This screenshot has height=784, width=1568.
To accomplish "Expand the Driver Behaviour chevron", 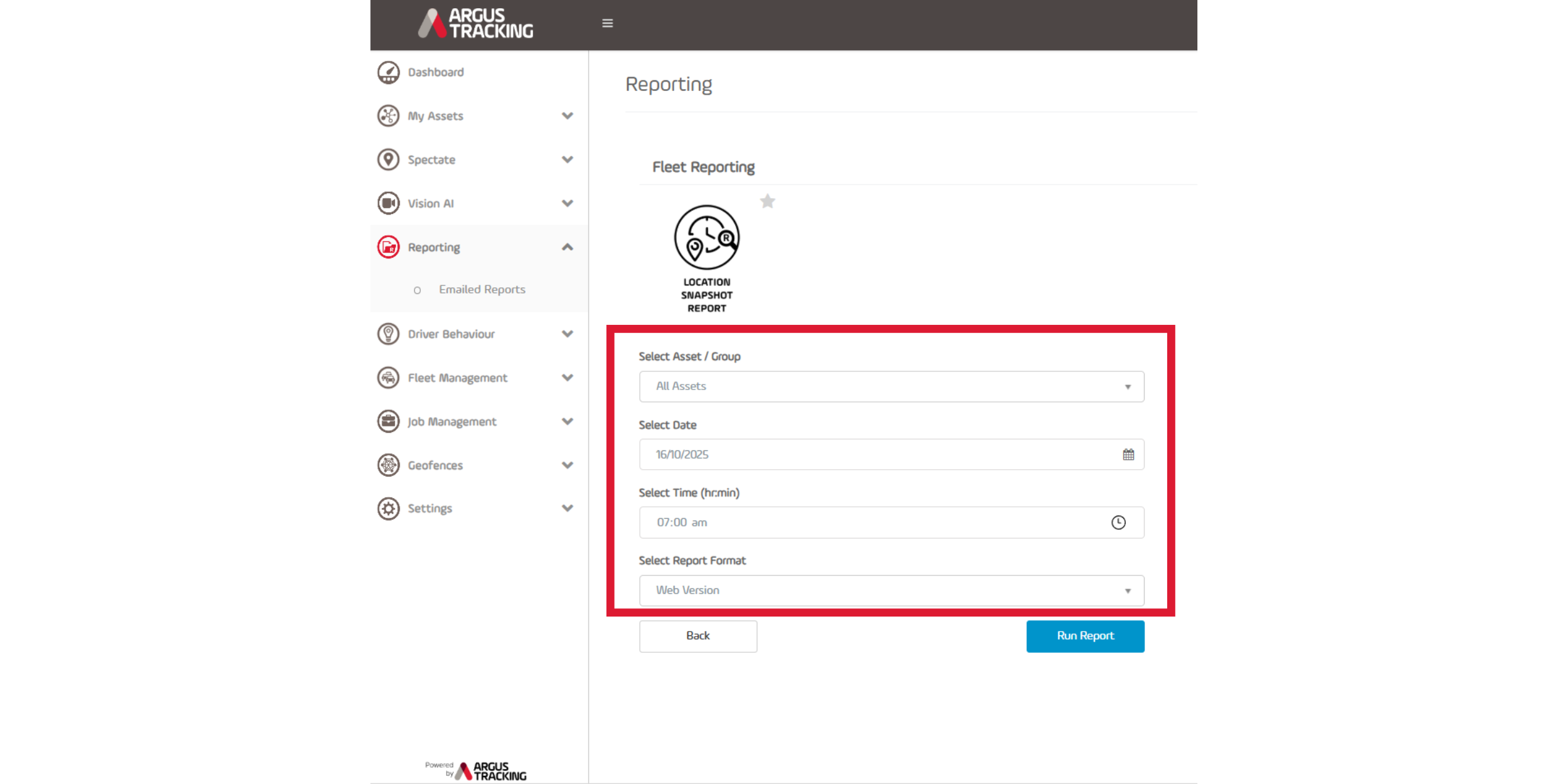I will 567,334.
